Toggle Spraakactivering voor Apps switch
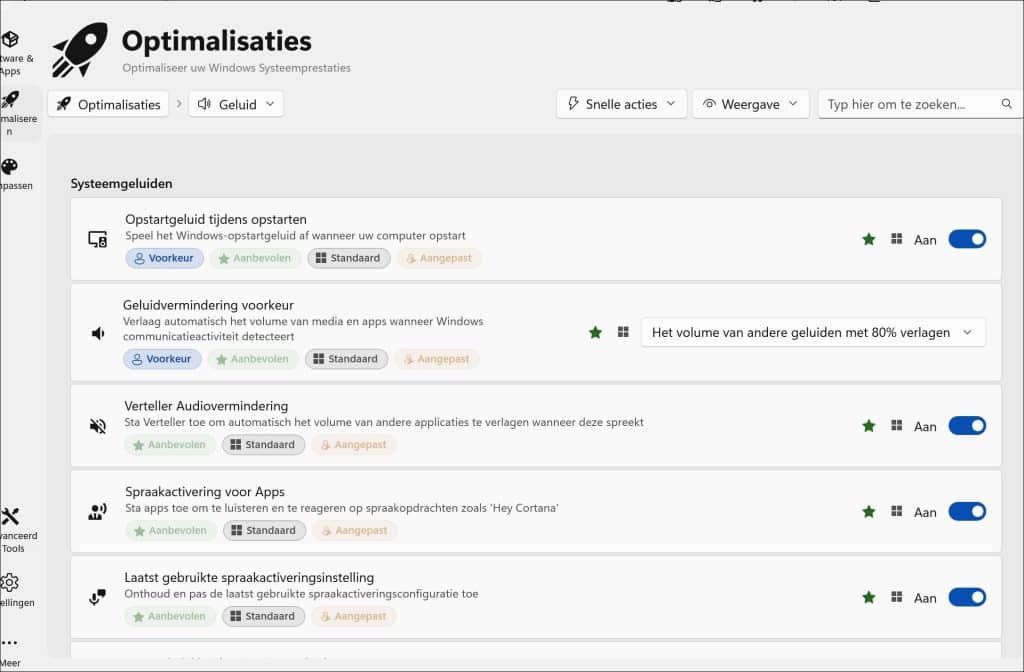Viewport: 1024px width, 672px height. (x=967, y=511)
